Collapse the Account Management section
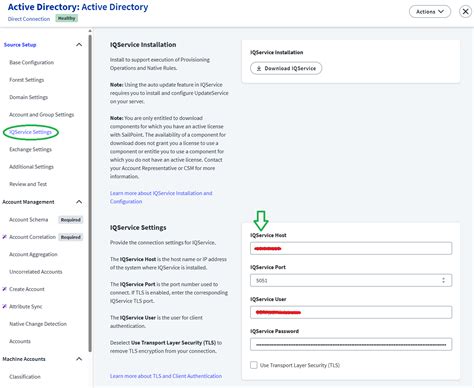The height and width of the screenshot is (388, 474). pos(79,202)
